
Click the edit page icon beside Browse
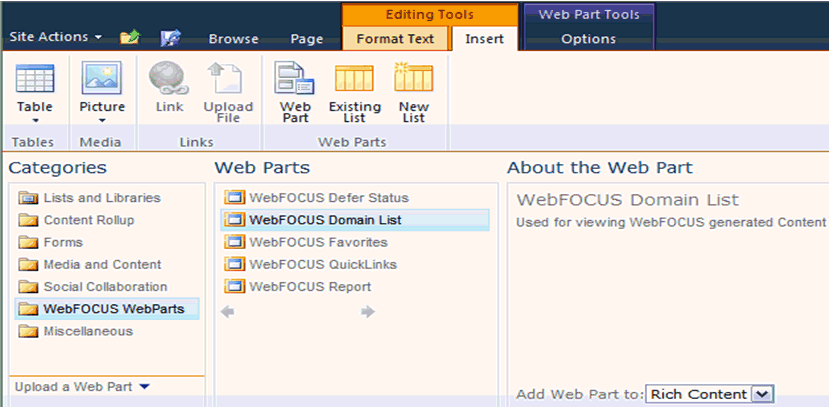pyautogui.click(x=170, y=38)
